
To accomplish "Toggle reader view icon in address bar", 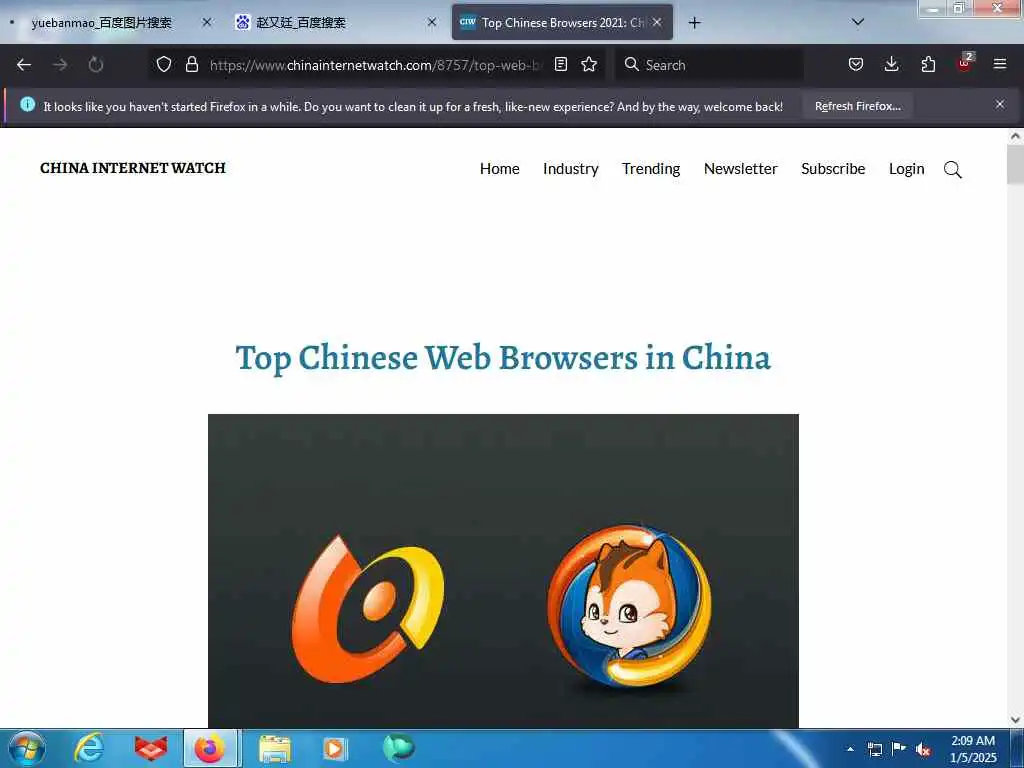I will click(x=560, y=64).
